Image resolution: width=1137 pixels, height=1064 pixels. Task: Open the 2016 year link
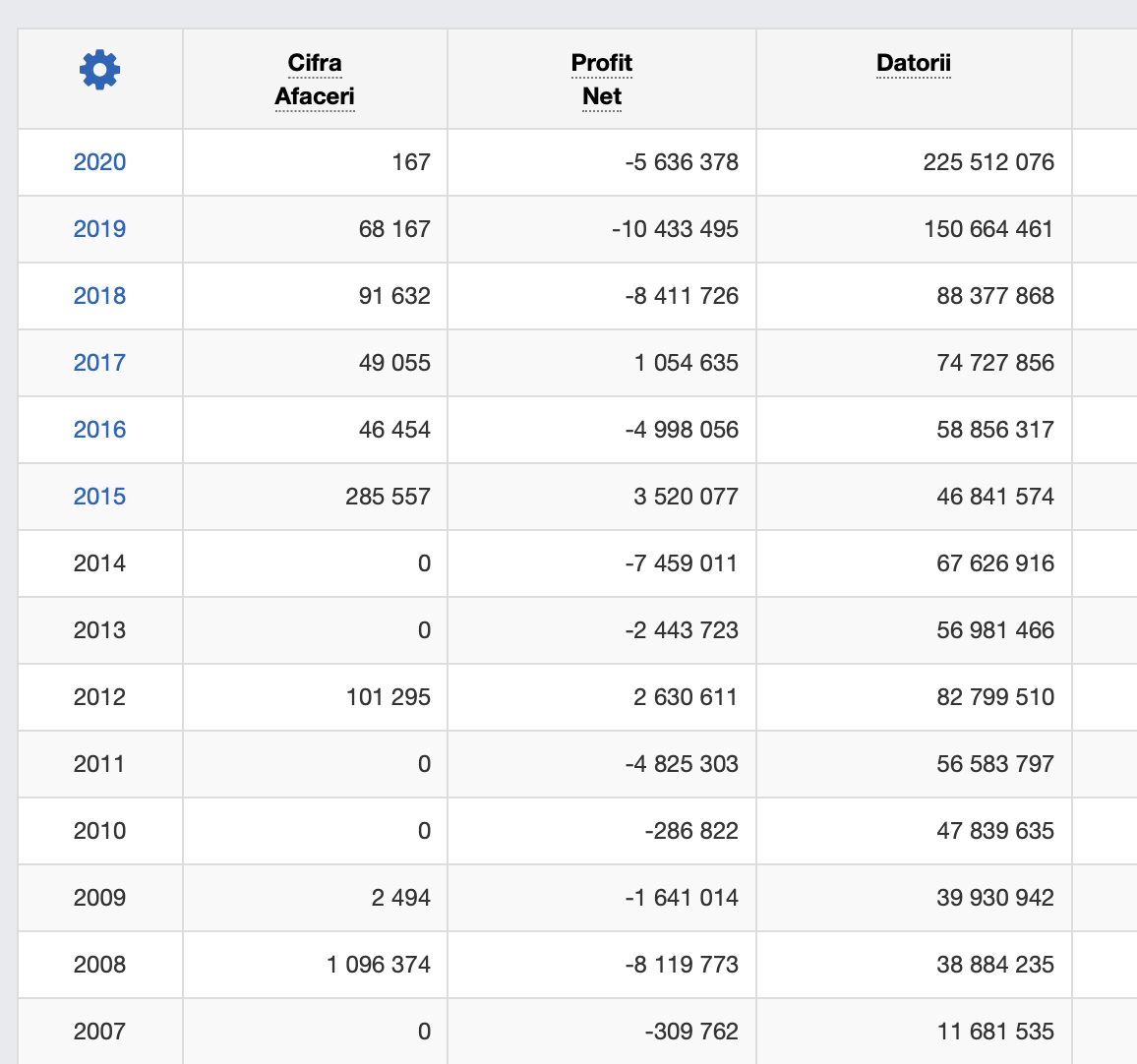(x=99, y=430)
